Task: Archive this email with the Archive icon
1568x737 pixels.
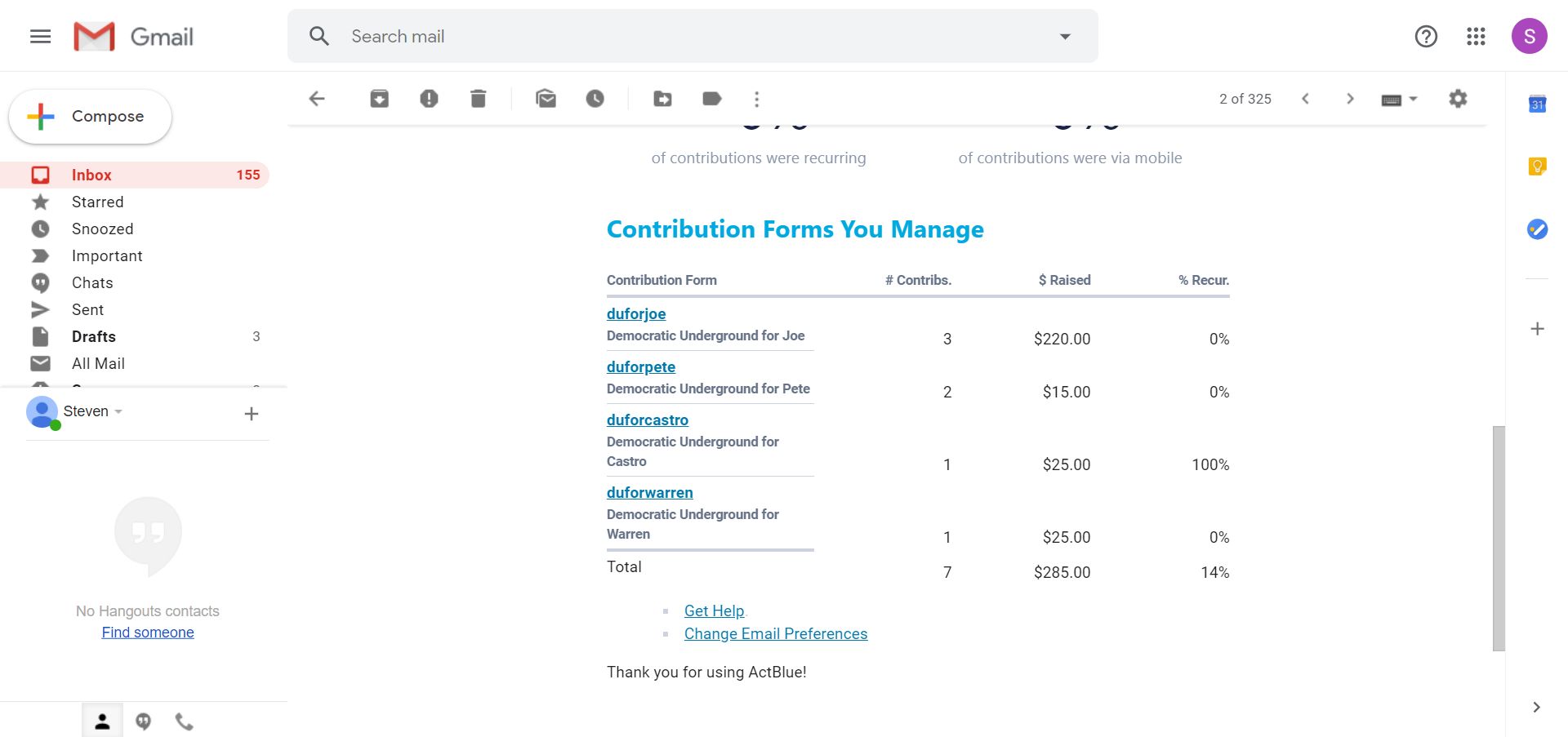Action: point(379,99)
